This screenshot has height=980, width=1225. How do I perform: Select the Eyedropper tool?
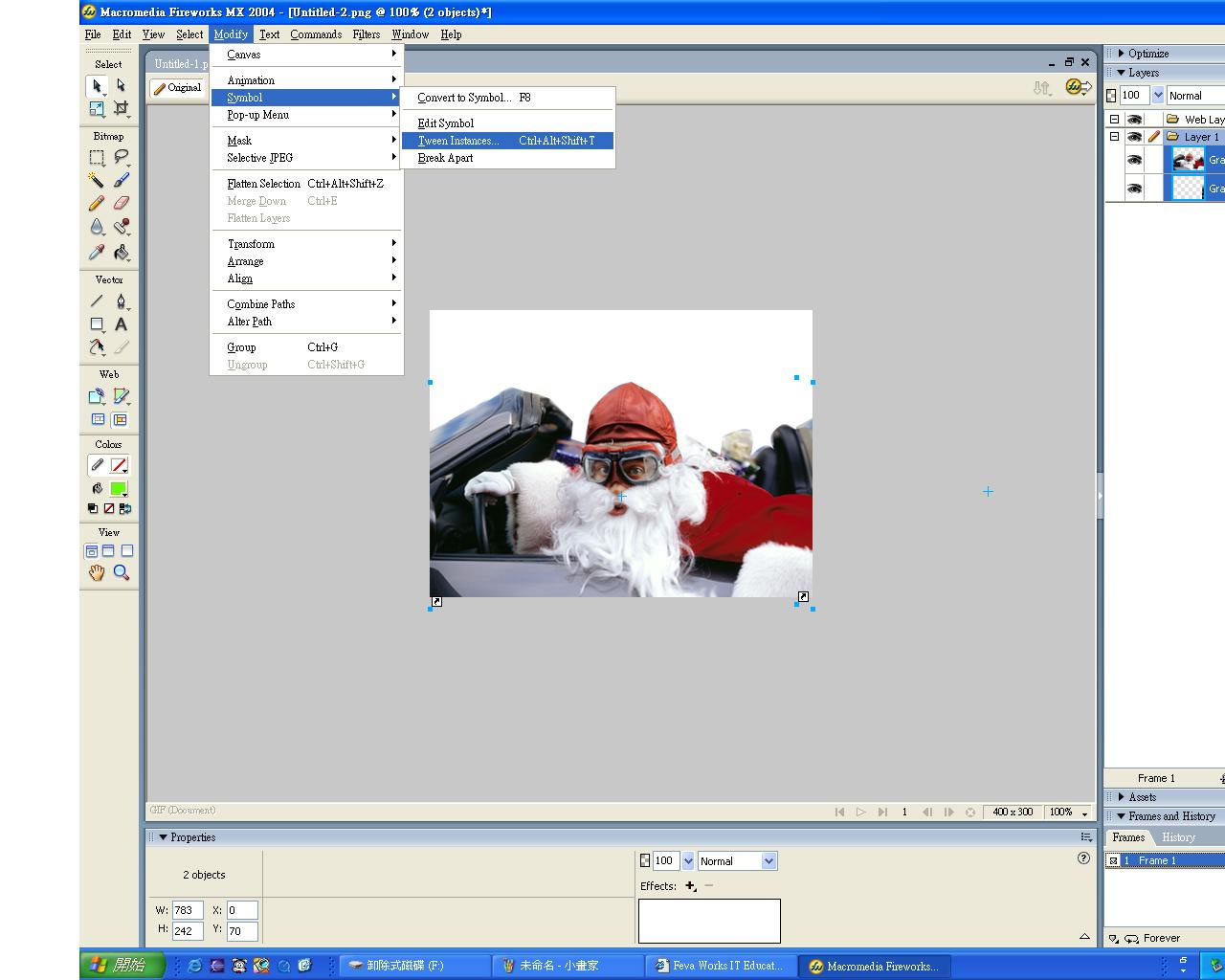(97, 253)
